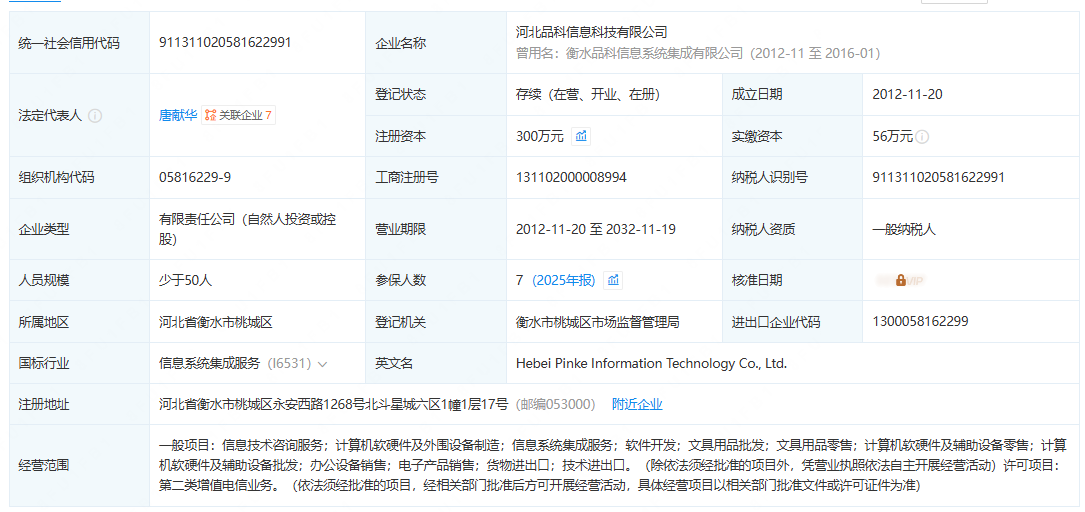The width and height of the screenshot is (1085, 512).
Task: Open the insured persons chart icon
Action: click(613, 280)
